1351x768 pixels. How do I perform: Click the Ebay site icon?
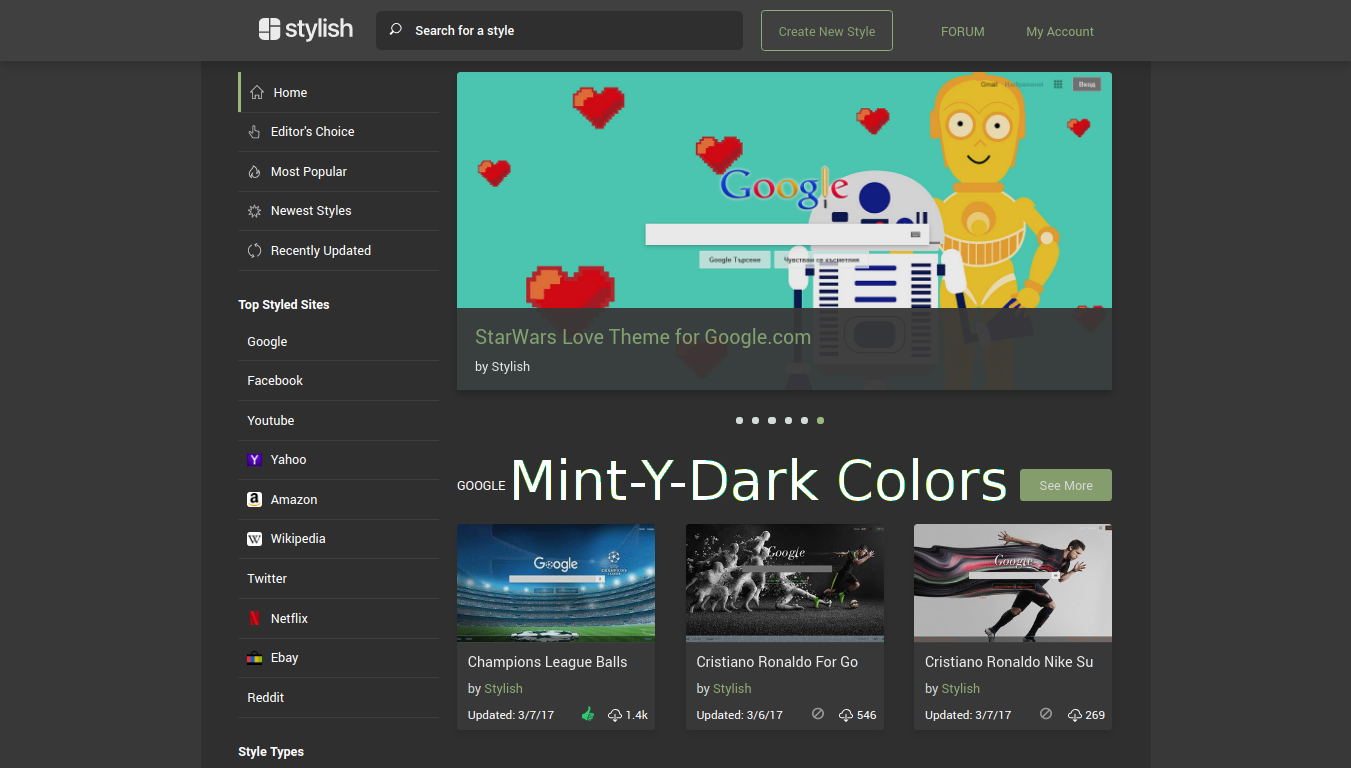tap(254, 658)
